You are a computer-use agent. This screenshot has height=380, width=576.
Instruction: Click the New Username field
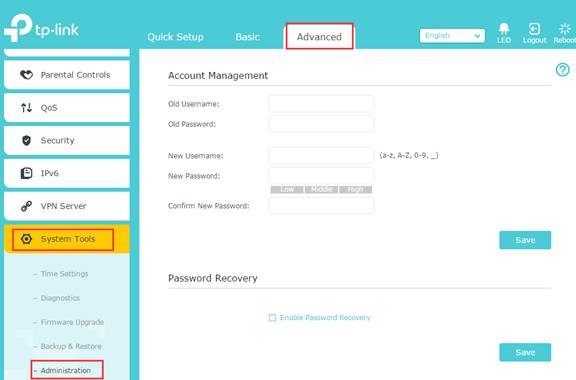(x=321, y=155)
